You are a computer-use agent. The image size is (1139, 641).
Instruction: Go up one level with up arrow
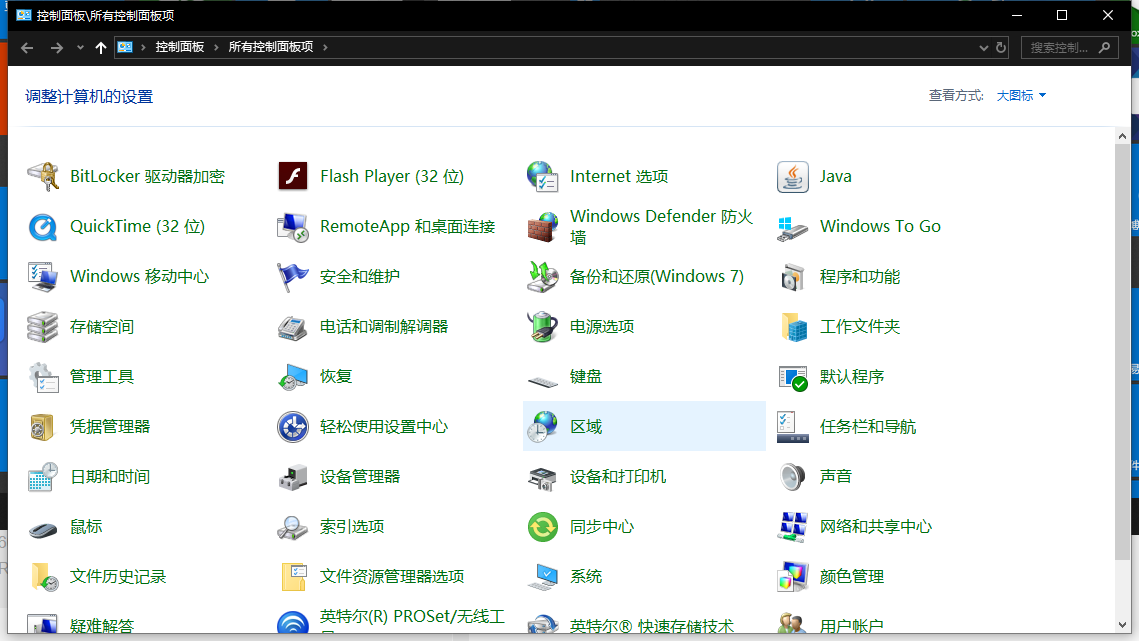coord(101,48)
